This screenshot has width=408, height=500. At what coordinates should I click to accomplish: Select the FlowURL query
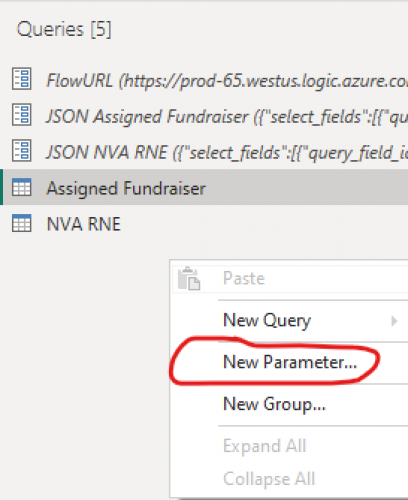click(206, 80)
